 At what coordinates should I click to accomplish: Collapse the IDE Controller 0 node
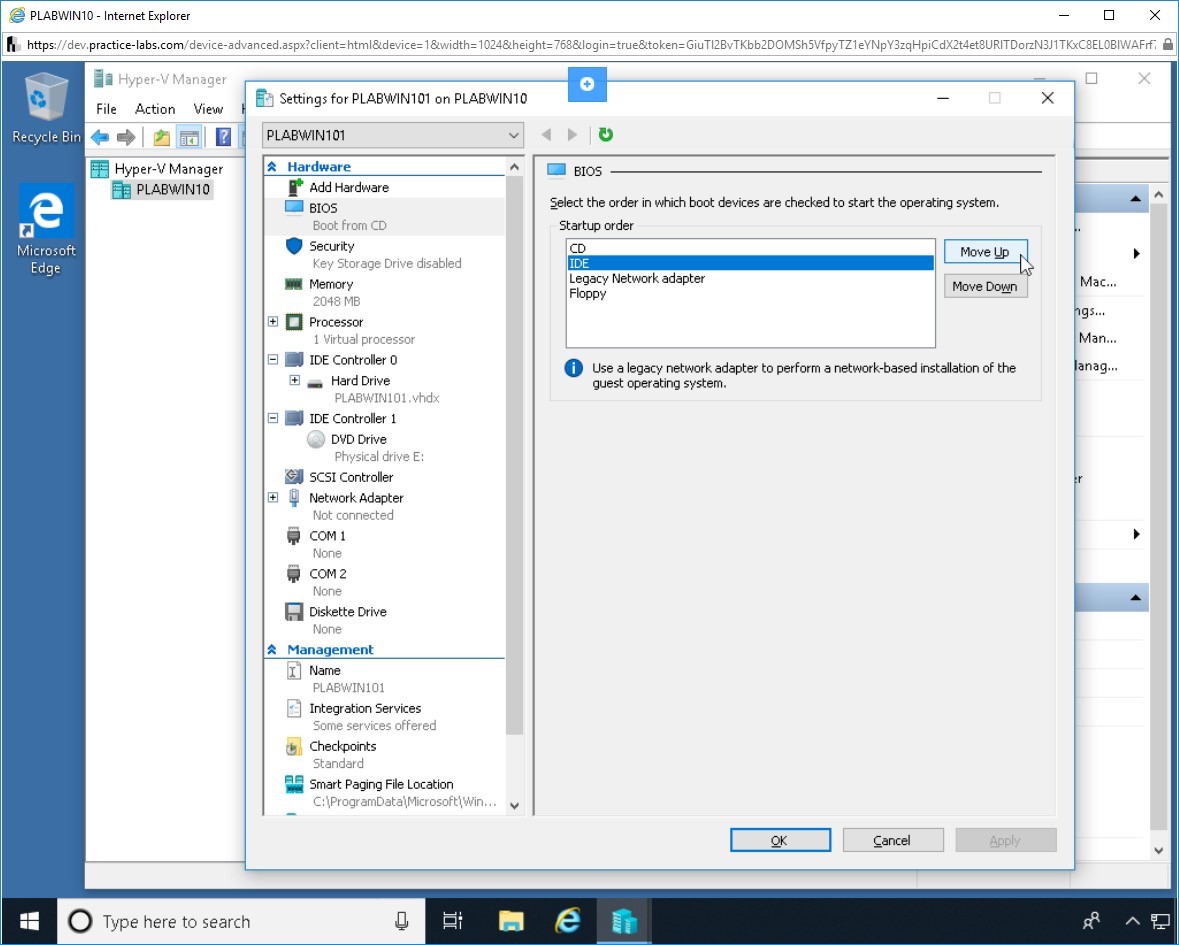coord(273,359)
